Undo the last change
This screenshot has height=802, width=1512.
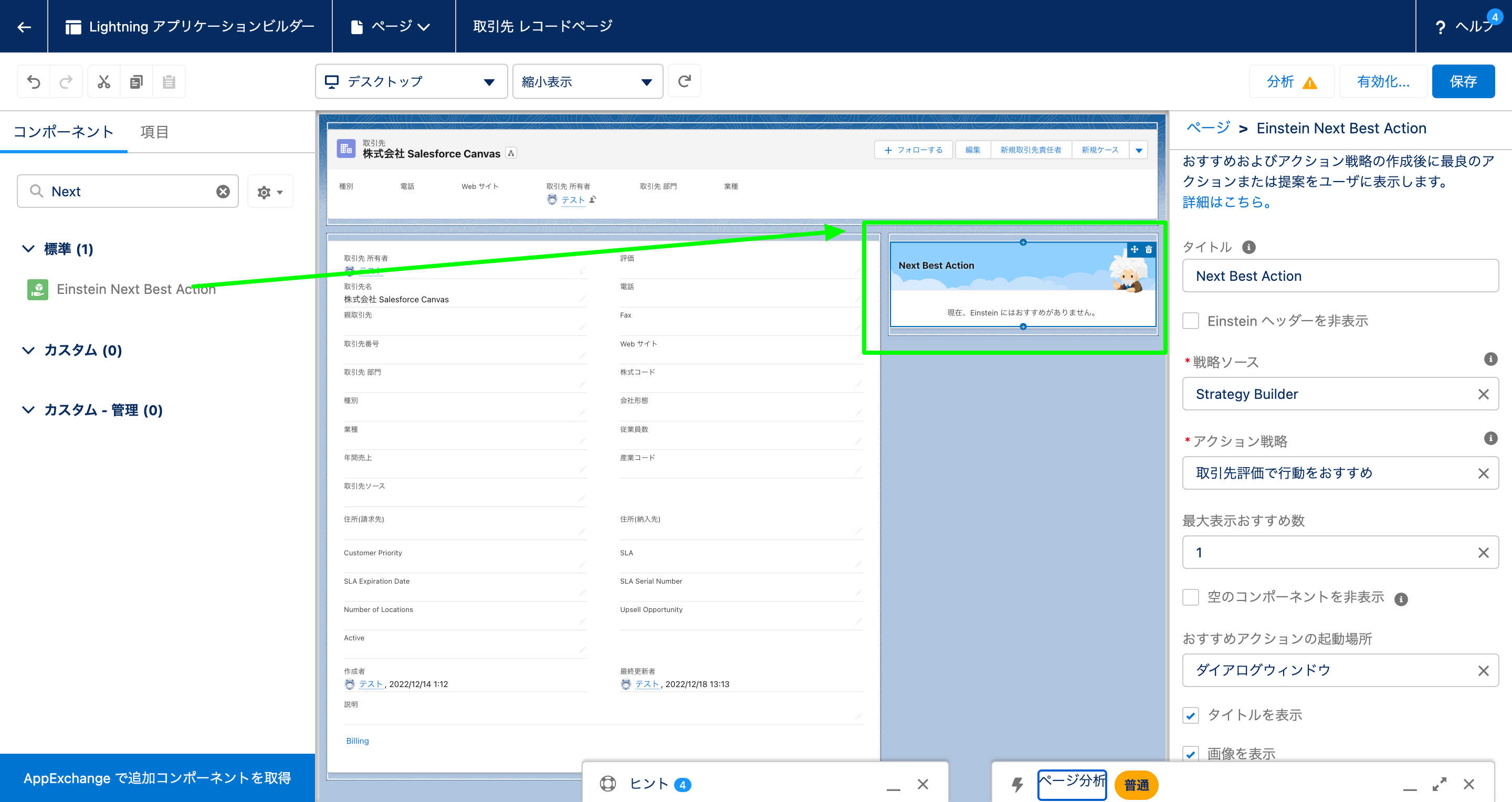[x=34, y=81]
